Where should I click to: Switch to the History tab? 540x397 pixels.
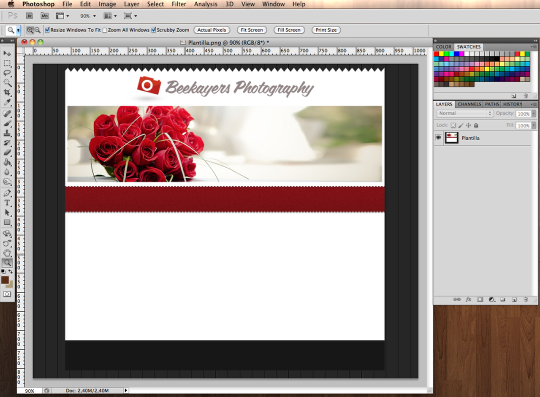point(512,104)
